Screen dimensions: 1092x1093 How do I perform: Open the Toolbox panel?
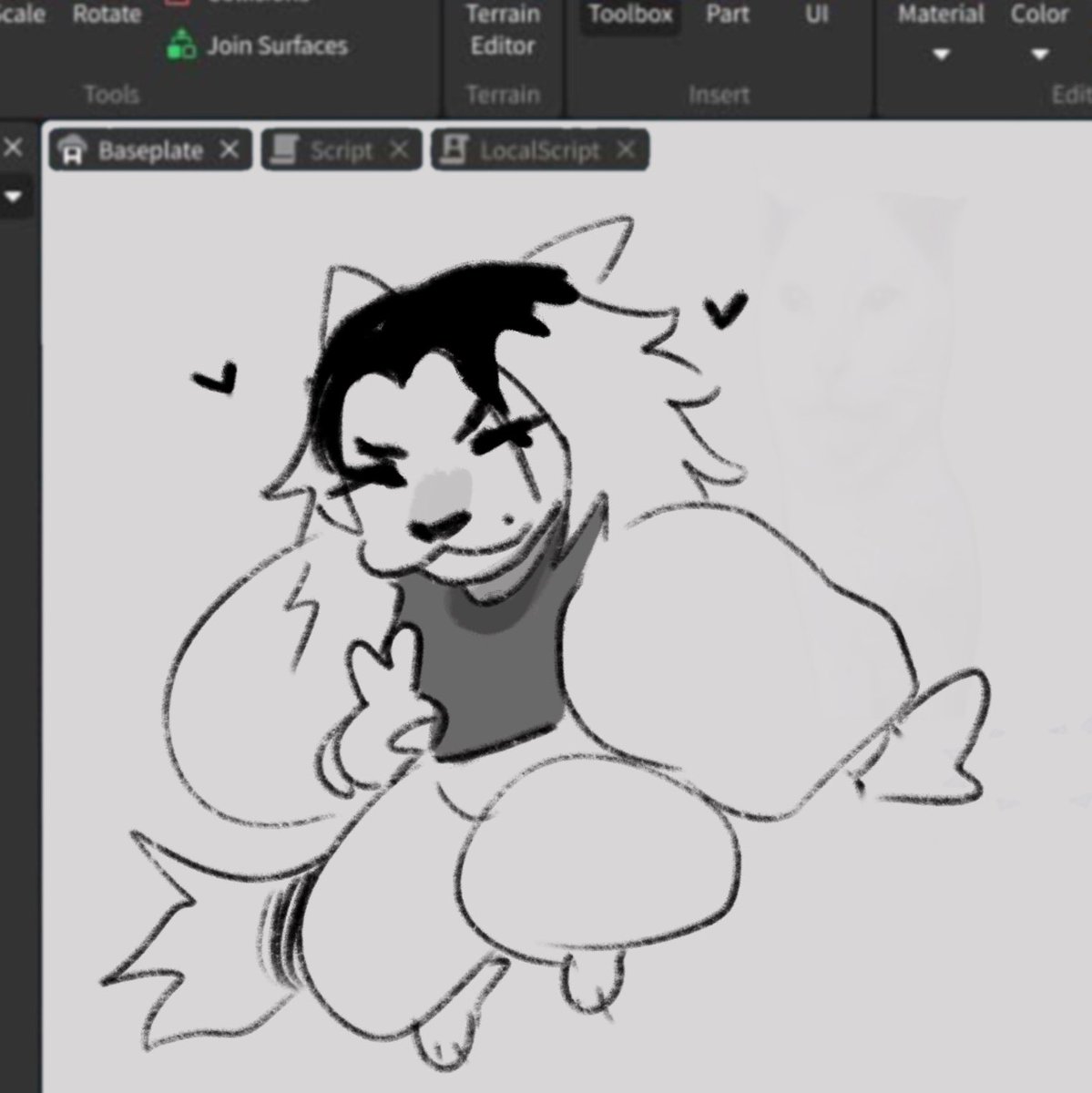pos(630,15)
